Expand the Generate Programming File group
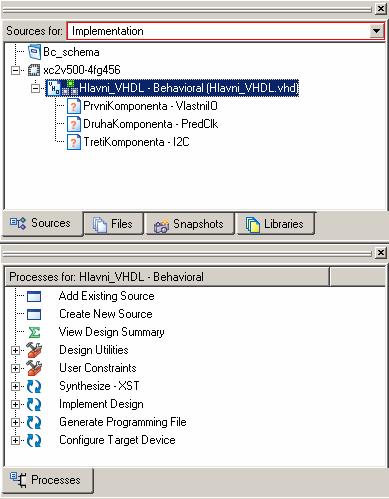The image size is (389, 499). 15,422
